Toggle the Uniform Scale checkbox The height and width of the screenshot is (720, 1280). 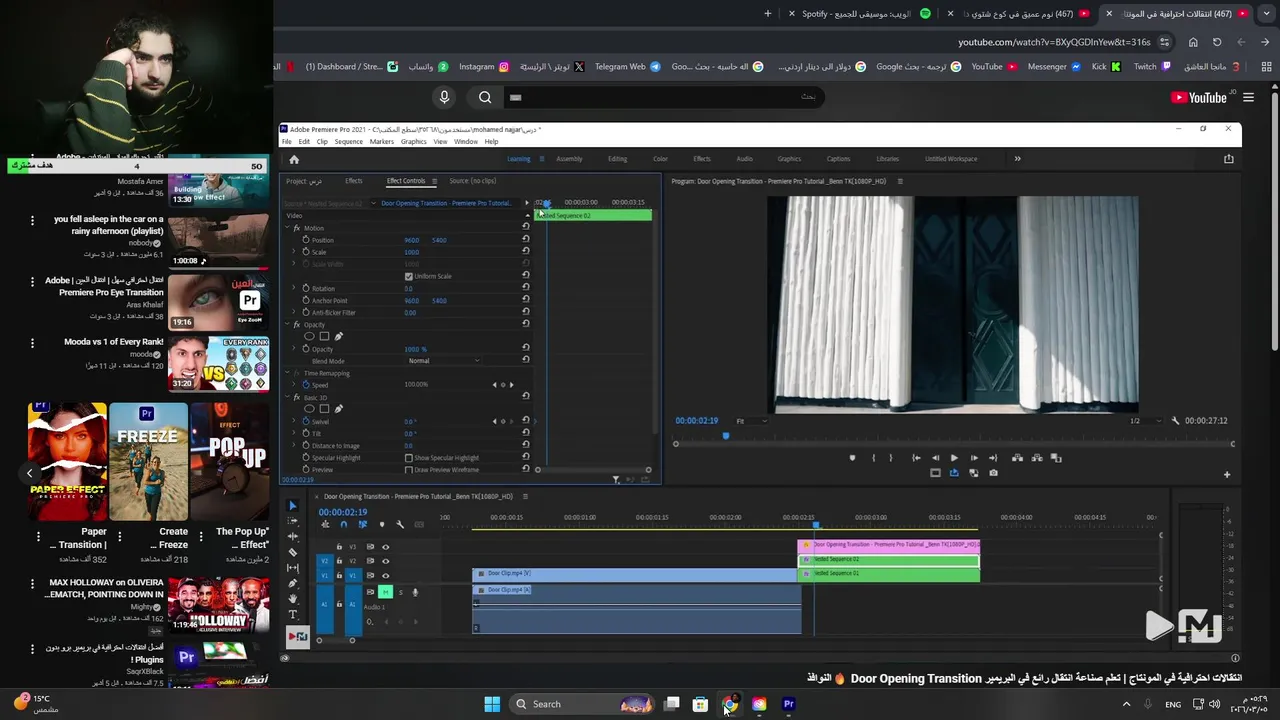point(408,276)
